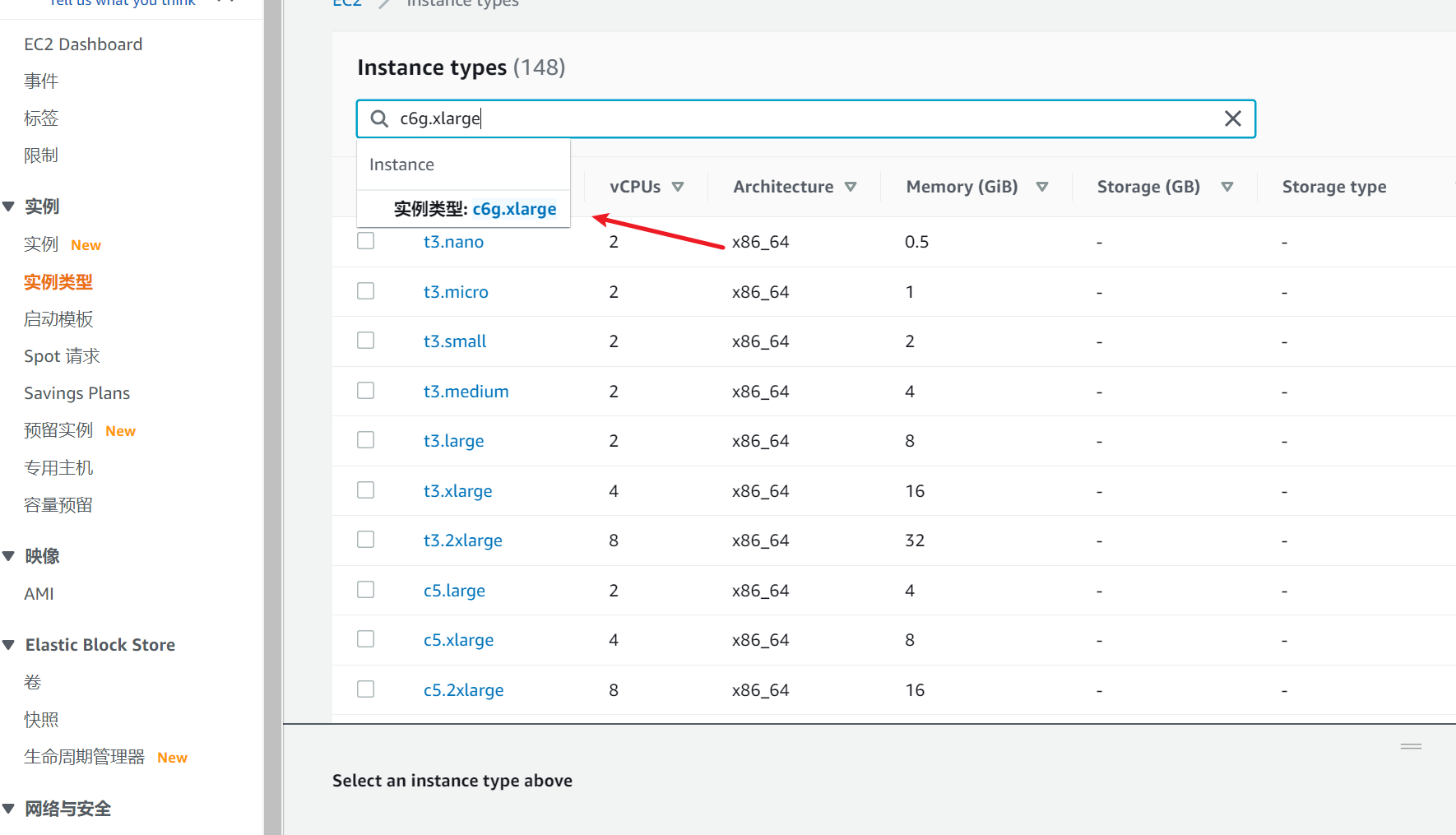Go to 事件 in the sidebar
Image resolution: width=1456 pixels, height=835 pixels.
coord(41,81)
